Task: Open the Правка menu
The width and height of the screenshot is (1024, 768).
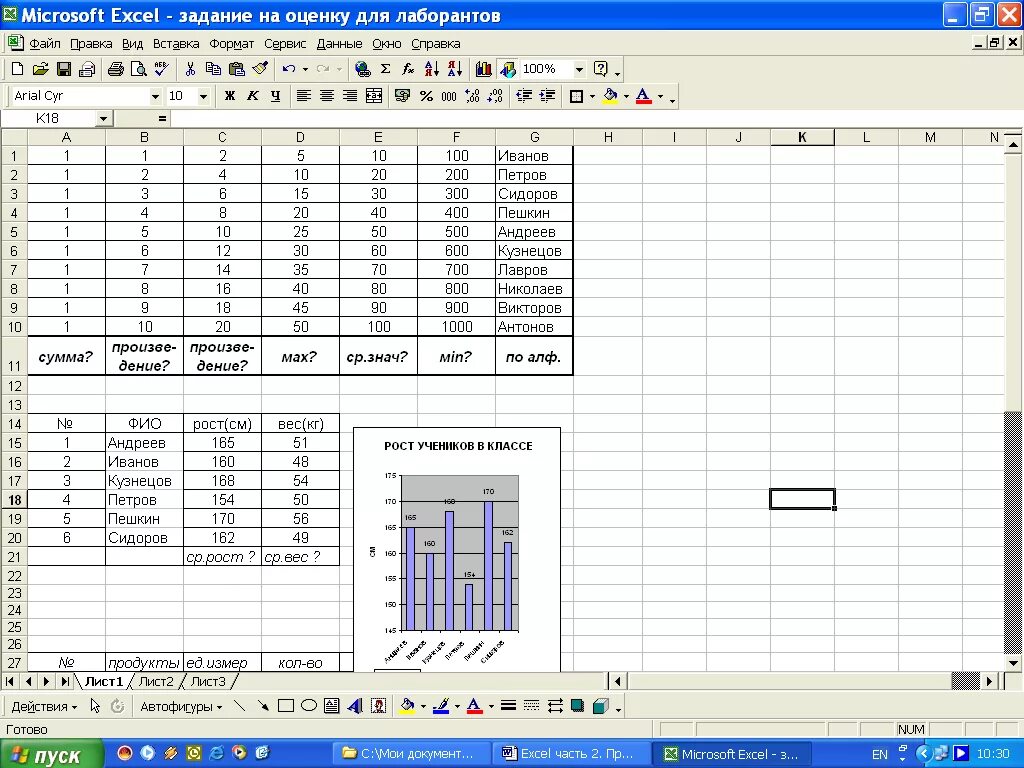Action: click(x=91, y=44)
